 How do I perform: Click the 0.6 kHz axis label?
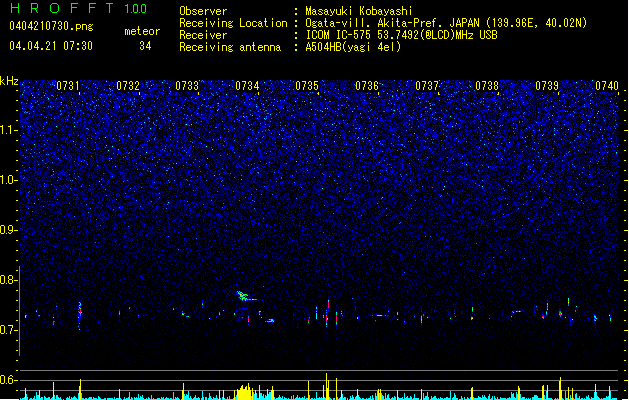[9, 380]
